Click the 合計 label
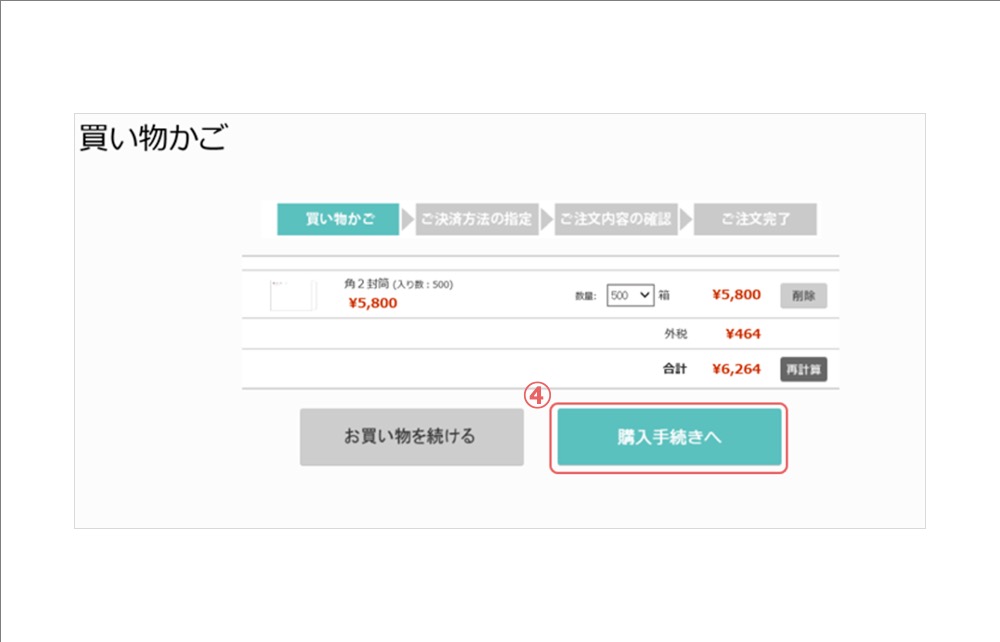The height and width of the screenshot is (642, 1000). click(x=675, y=368)
